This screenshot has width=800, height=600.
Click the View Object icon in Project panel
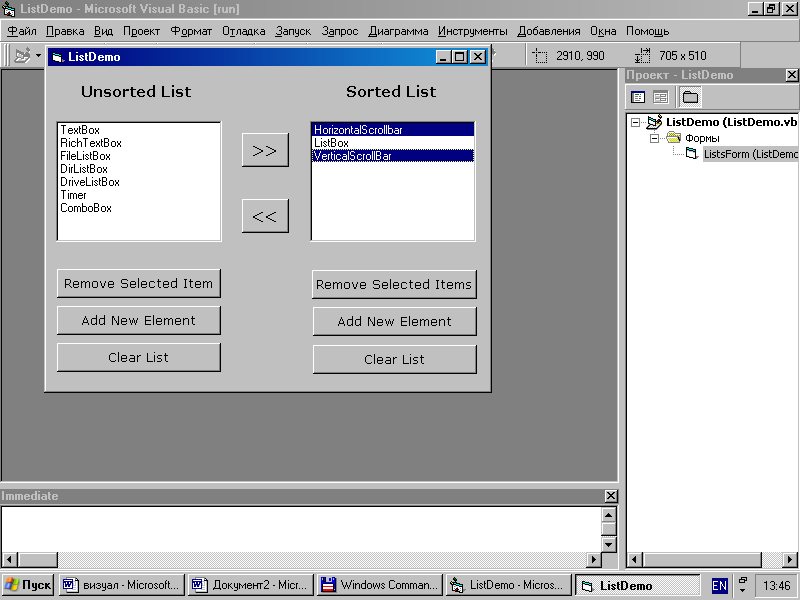[661, 97]
